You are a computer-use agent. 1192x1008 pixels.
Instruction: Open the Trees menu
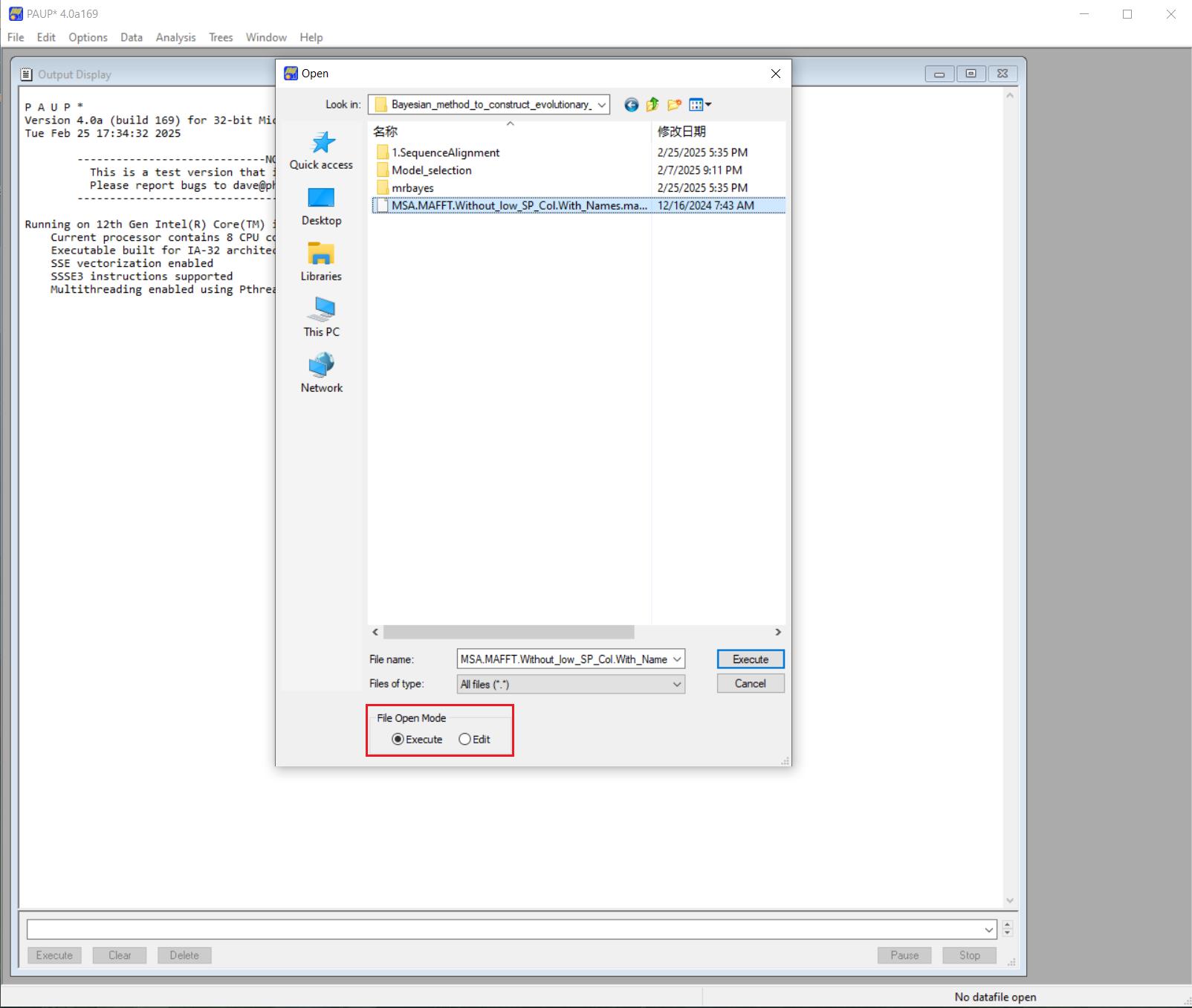(x=221, y=37)
